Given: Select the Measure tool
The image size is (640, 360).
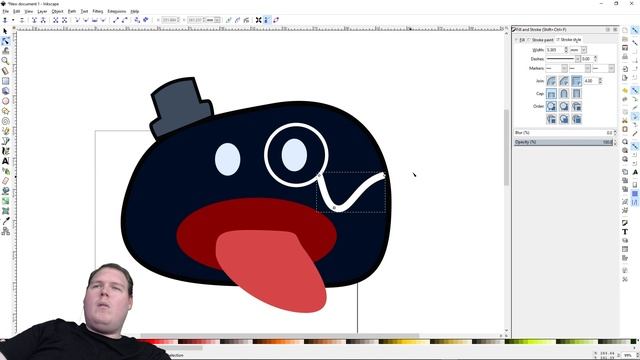Looking at the screenshot, I should 5,71.
